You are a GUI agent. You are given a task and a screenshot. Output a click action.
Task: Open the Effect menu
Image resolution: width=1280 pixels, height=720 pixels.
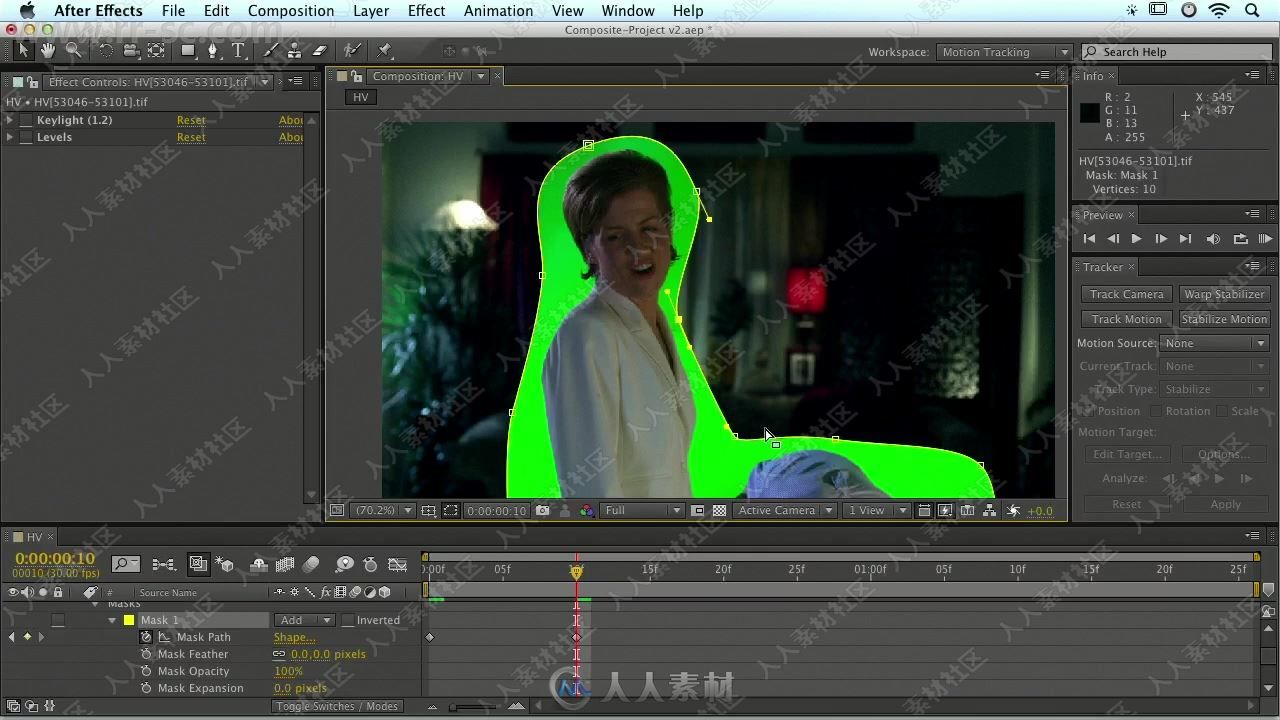click(x=426, y=11)
